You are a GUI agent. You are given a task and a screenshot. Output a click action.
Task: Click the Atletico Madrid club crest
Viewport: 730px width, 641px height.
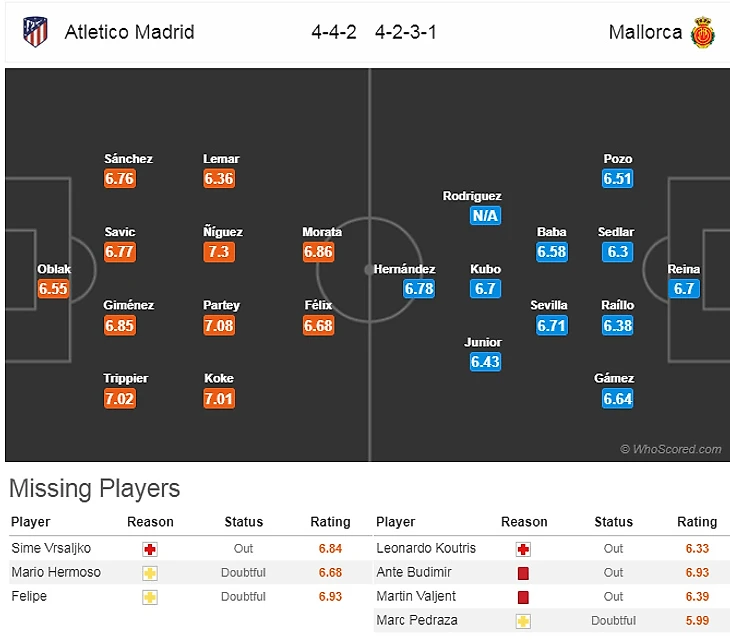point(35,32)
